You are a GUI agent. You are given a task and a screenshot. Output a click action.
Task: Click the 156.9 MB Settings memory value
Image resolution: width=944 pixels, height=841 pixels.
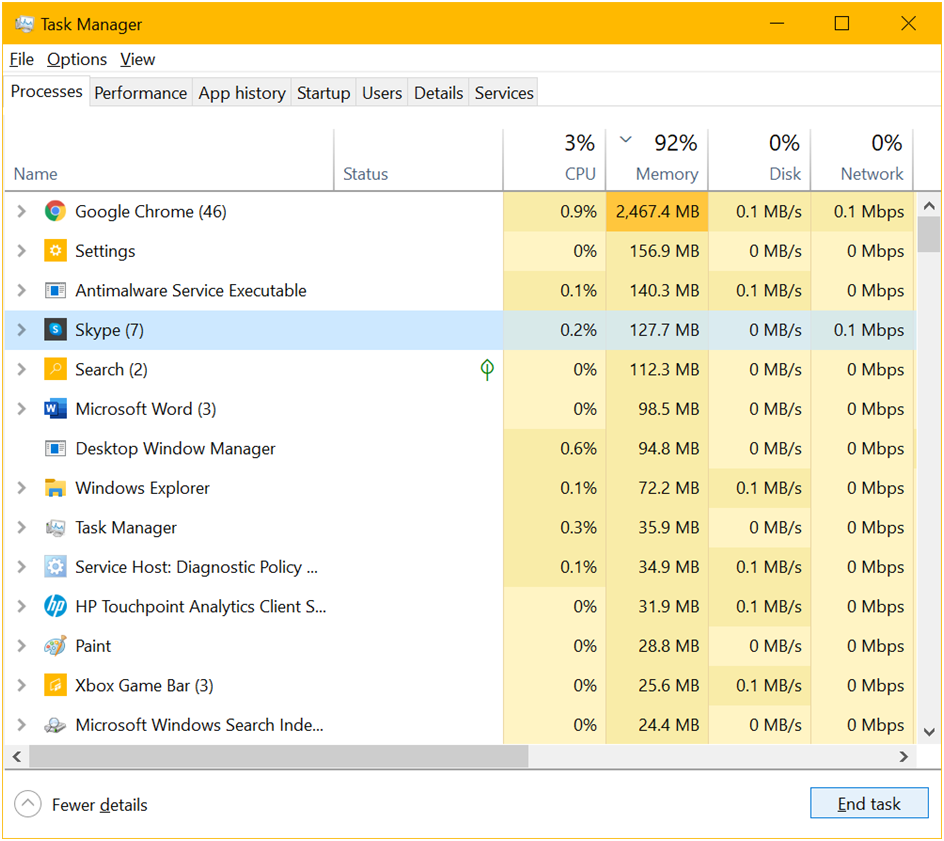(x=664, y=250)
